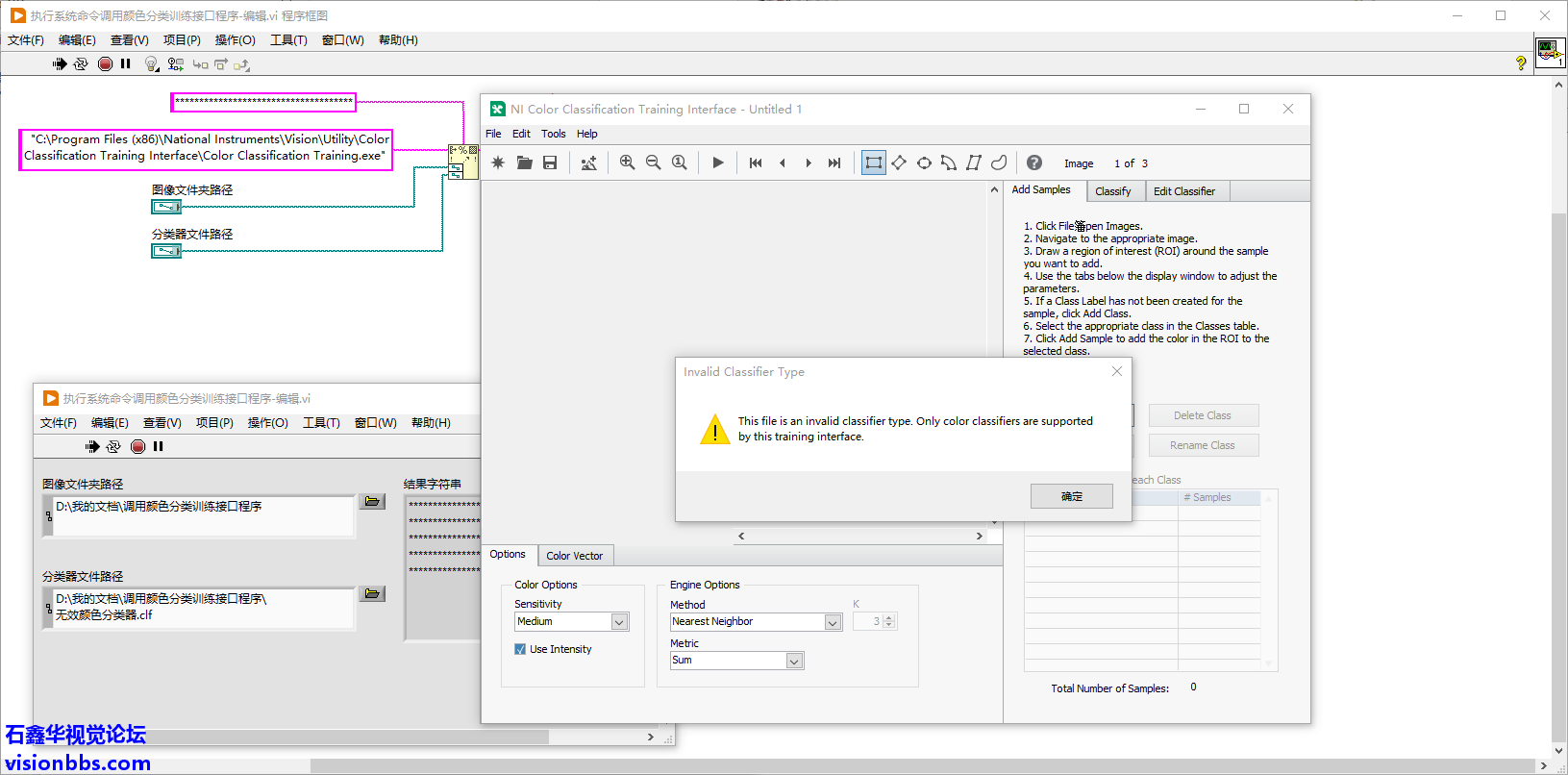Click the executable path string constant
1568x775 pixels.
(207, 148)
